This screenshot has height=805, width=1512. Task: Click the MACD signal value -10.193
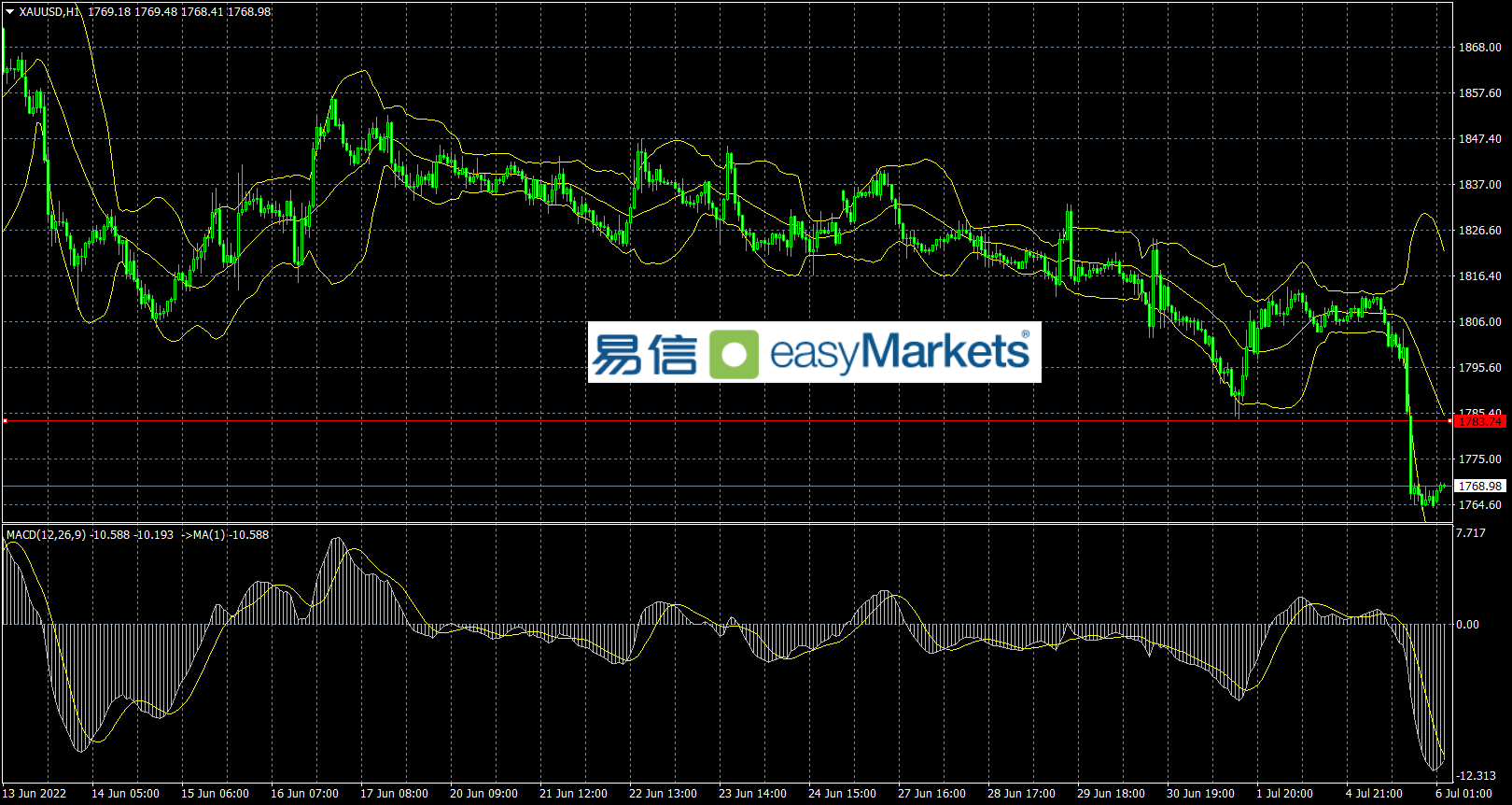155,535
